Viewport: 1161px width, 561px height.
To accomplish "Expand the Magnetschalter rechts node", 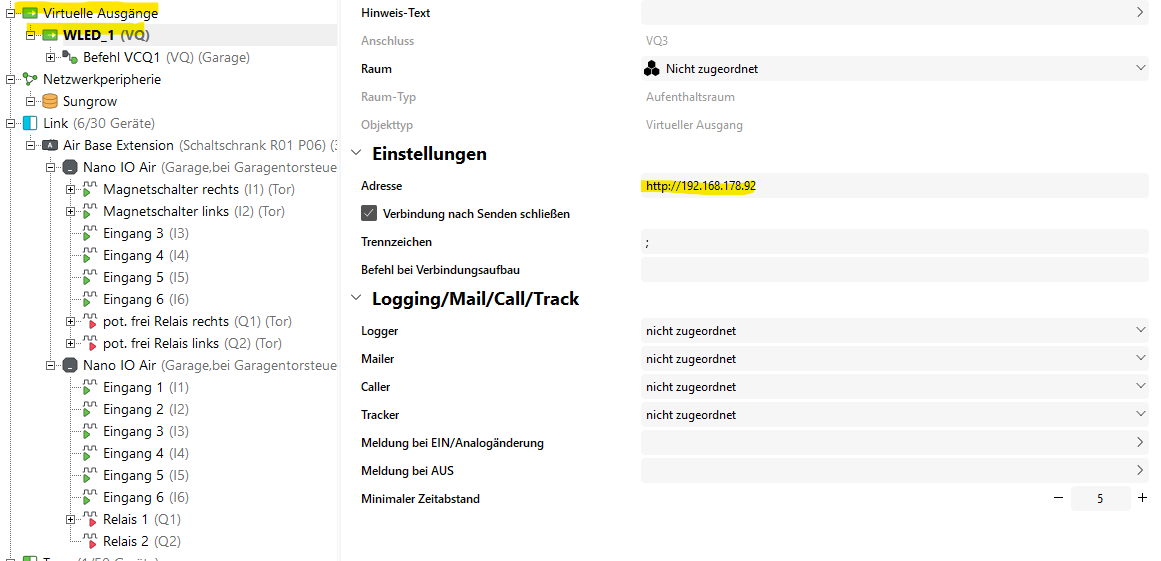I will point(70,189).
